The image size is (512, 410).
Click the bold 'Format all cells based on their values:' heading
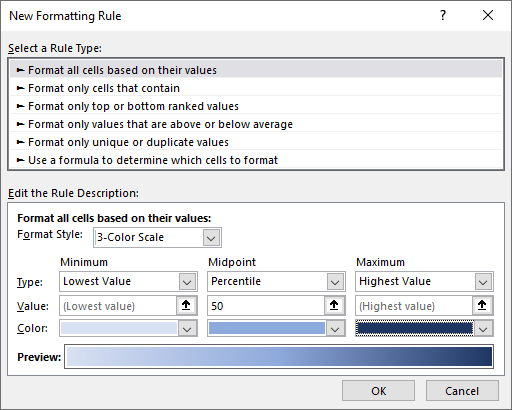[114, 218]
